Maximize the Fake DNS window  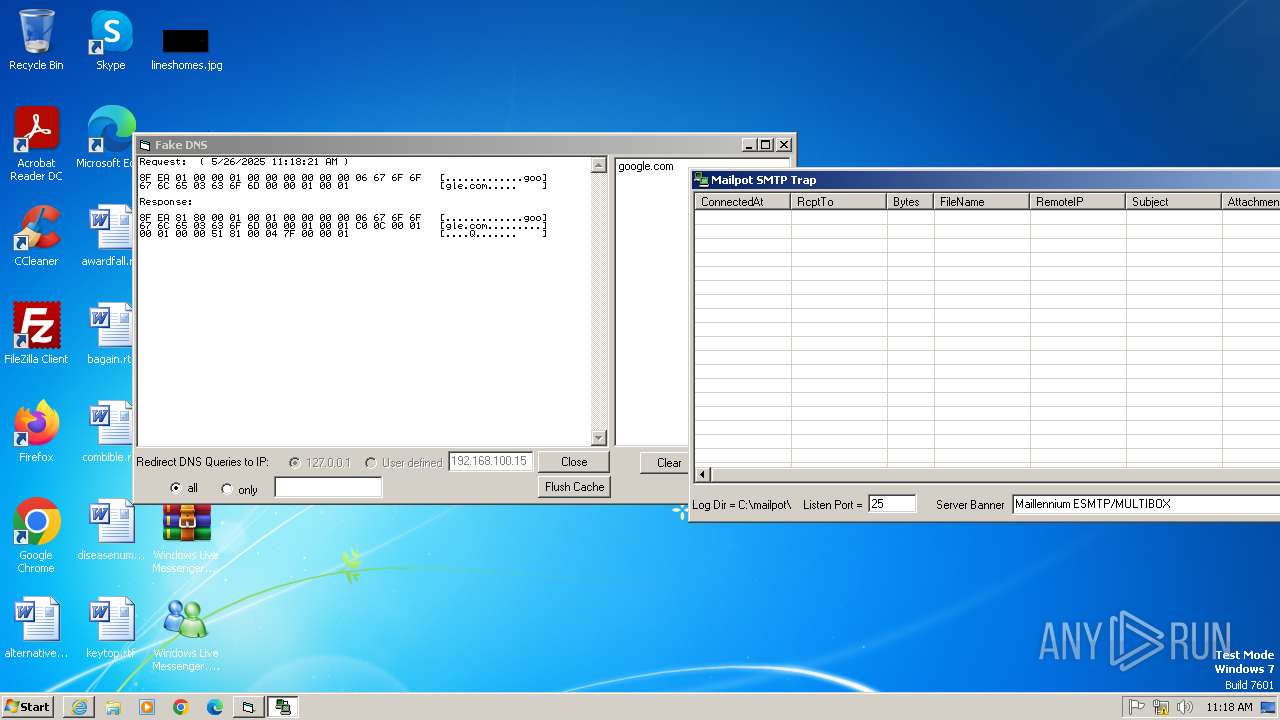(766, 145)
